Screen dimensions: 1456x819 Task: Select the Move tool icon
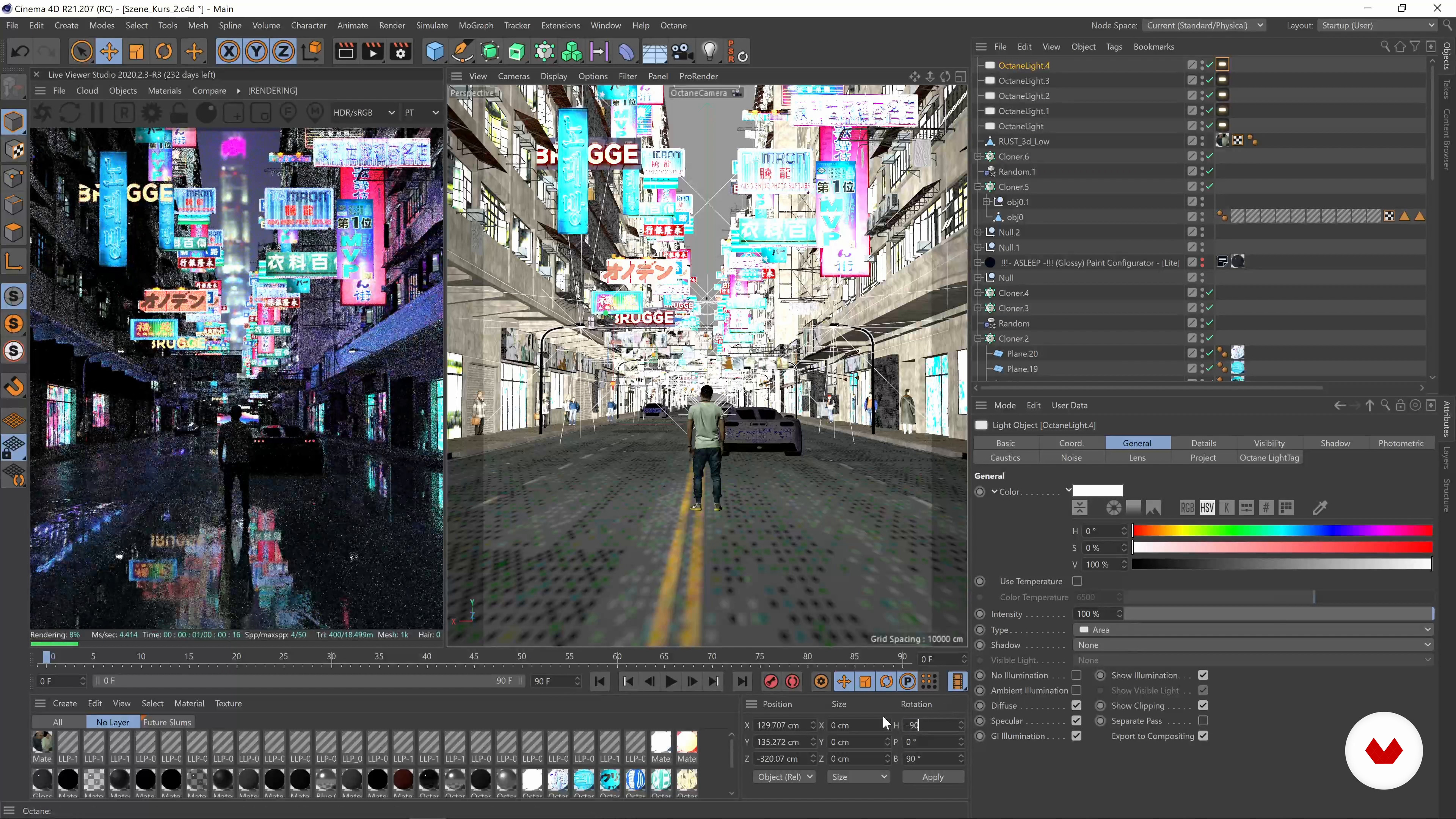click(109, 52)
